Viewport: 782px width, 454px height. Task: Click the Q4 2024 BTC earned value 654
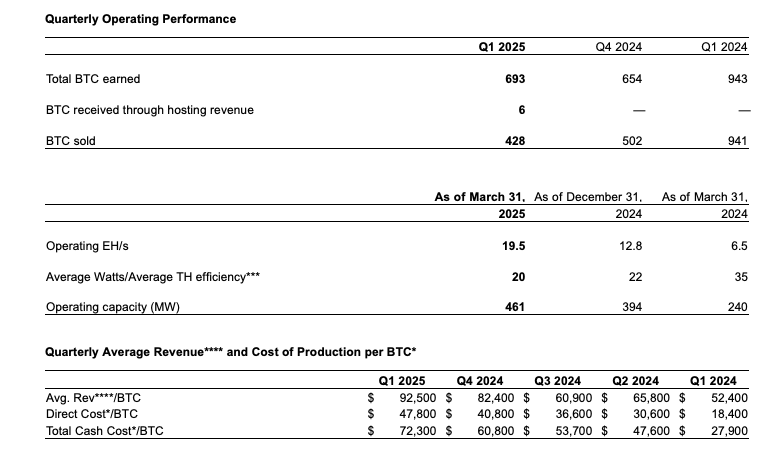pyautogui.click(x=631, y=79)
